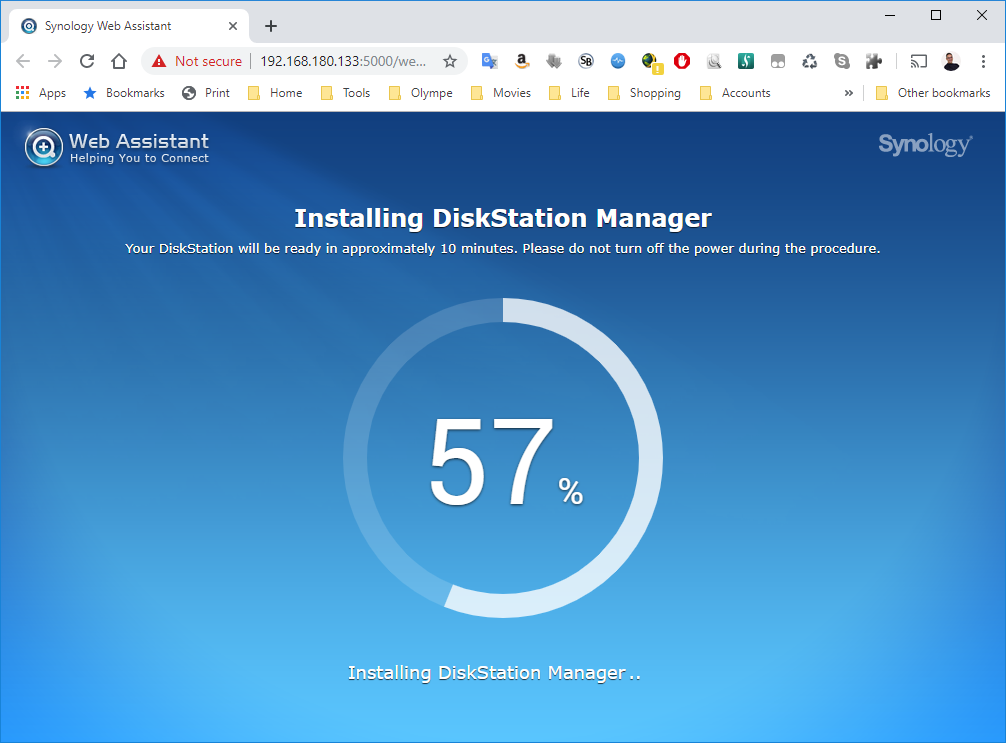Open the Extensions puzzle menu

873,61
